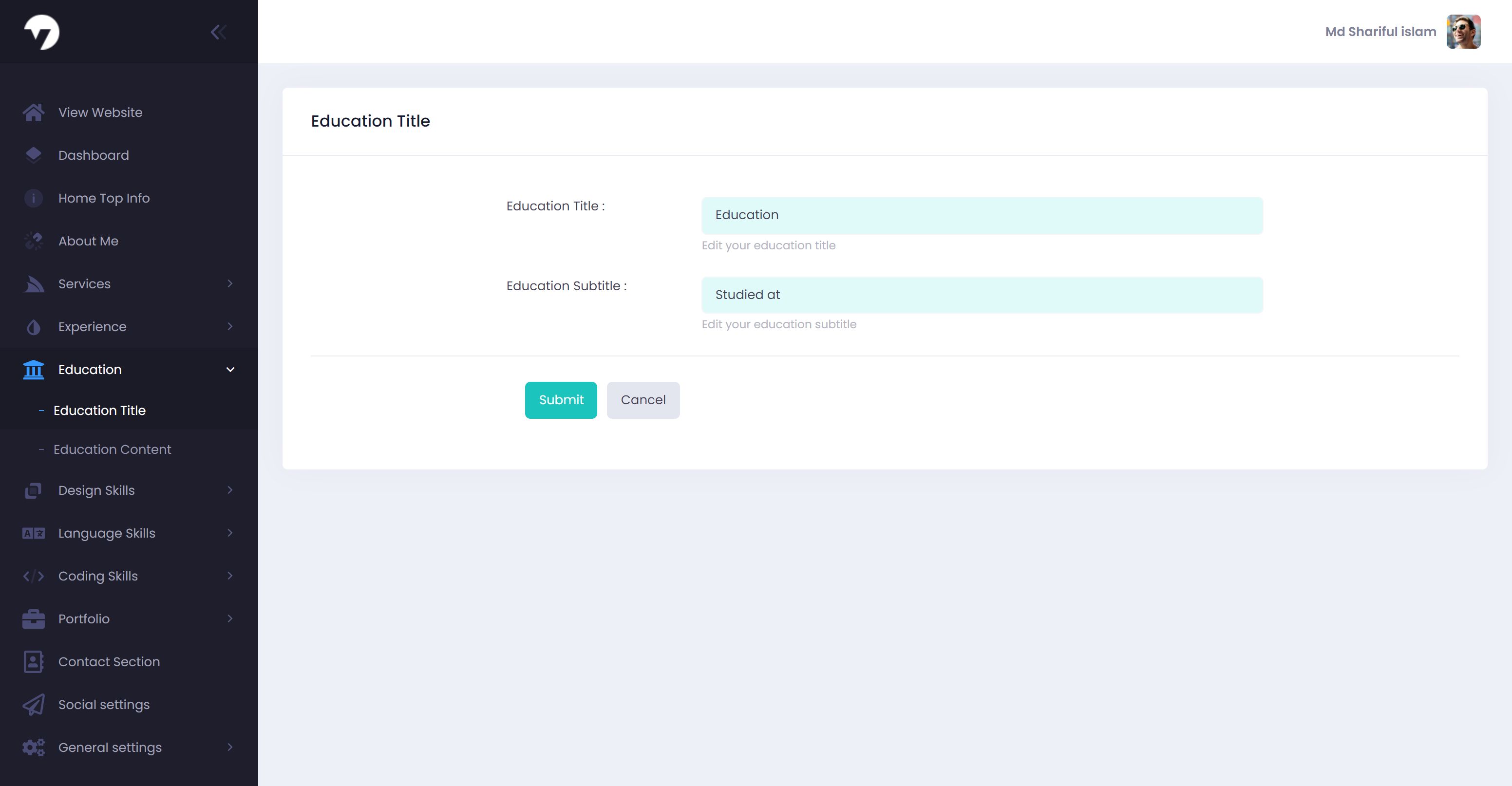Image resolution: width=1512 pixels, height=786 pixels.
Task: Click the briefcase icon next to Portfolio
Action: click(34, 618)
